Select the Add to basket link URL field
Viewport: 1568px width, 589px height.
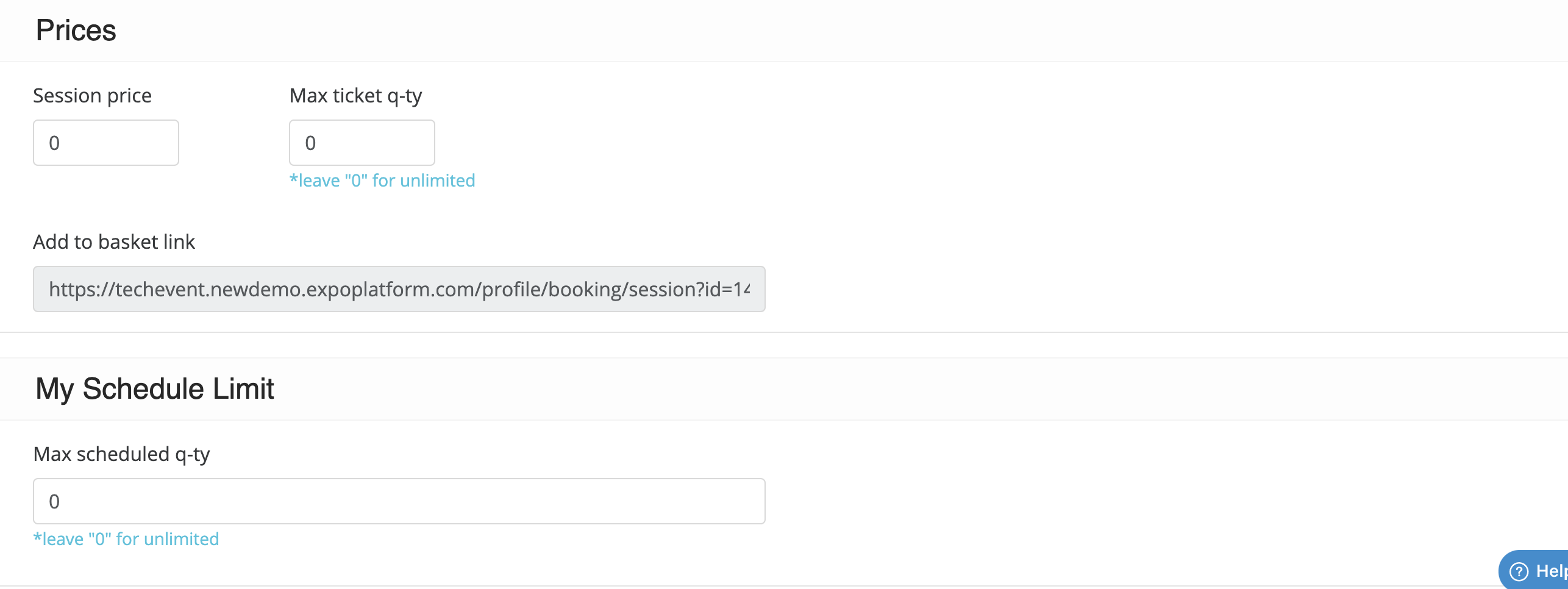(399, 289)
